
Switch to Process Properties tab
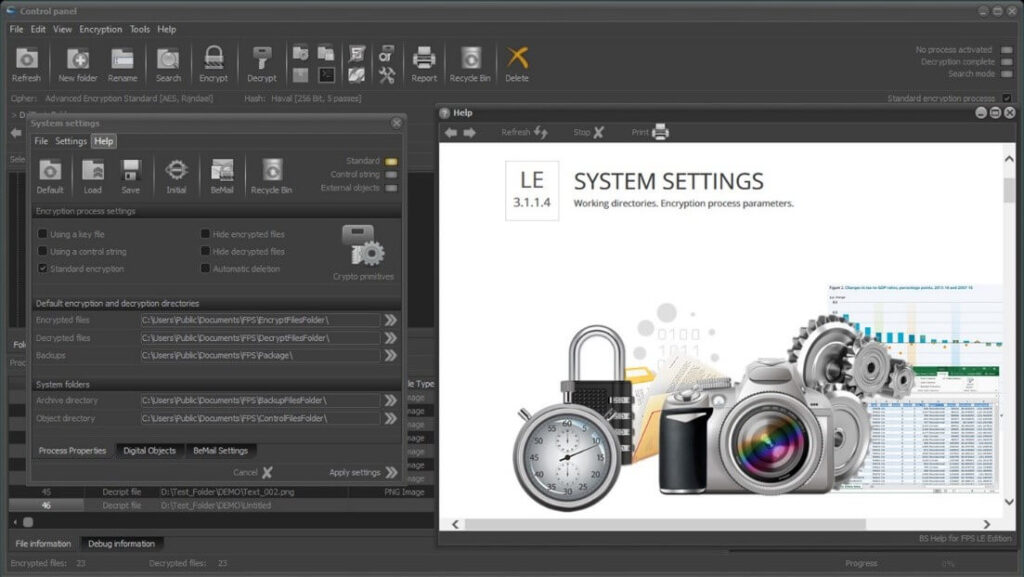[x=72, y=450]
